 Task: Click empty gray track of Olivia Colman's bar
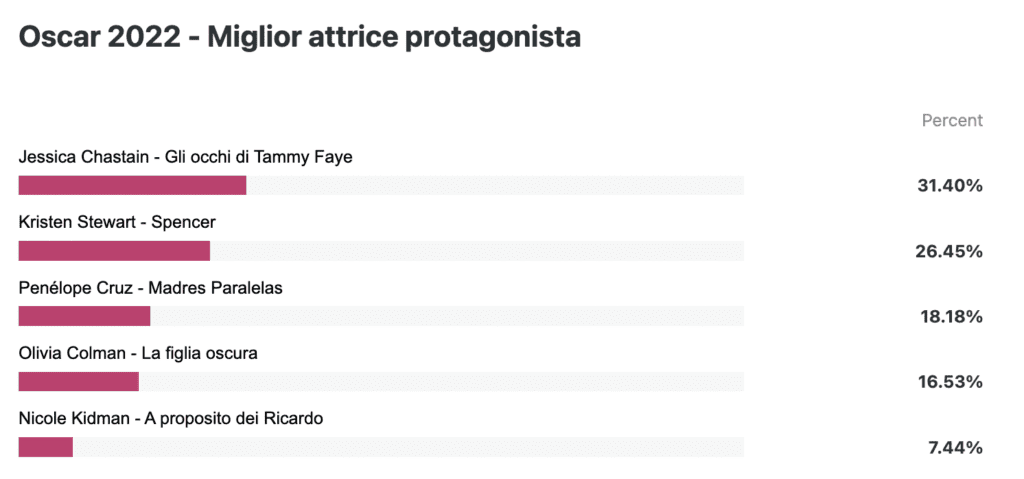(x=441, y=382)
